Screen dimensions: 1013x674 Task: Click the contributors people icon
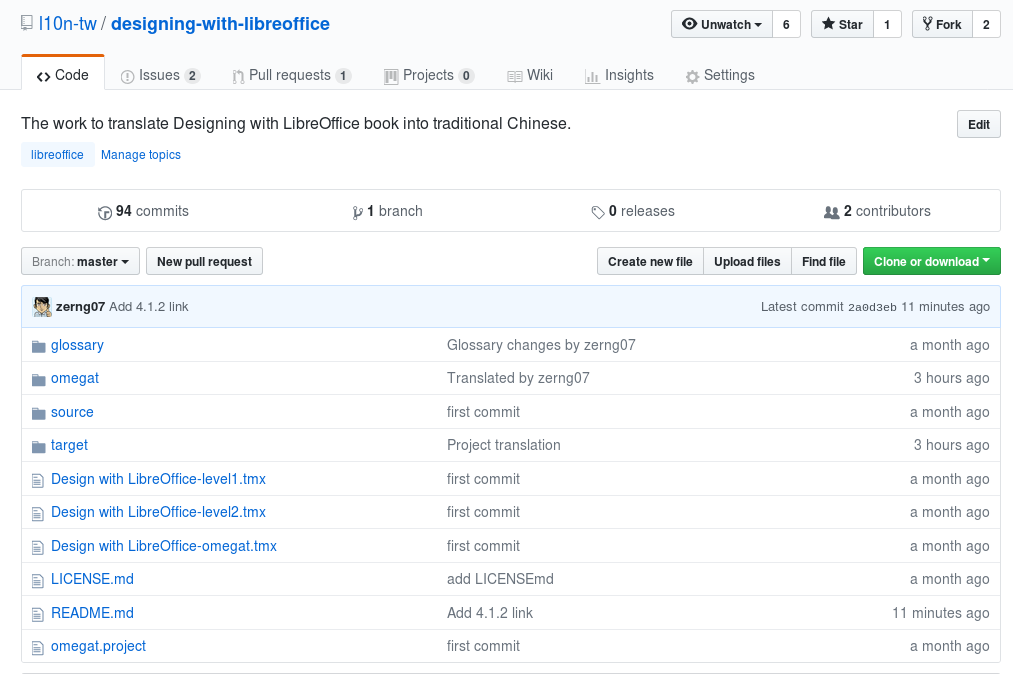tap(831, 212)
